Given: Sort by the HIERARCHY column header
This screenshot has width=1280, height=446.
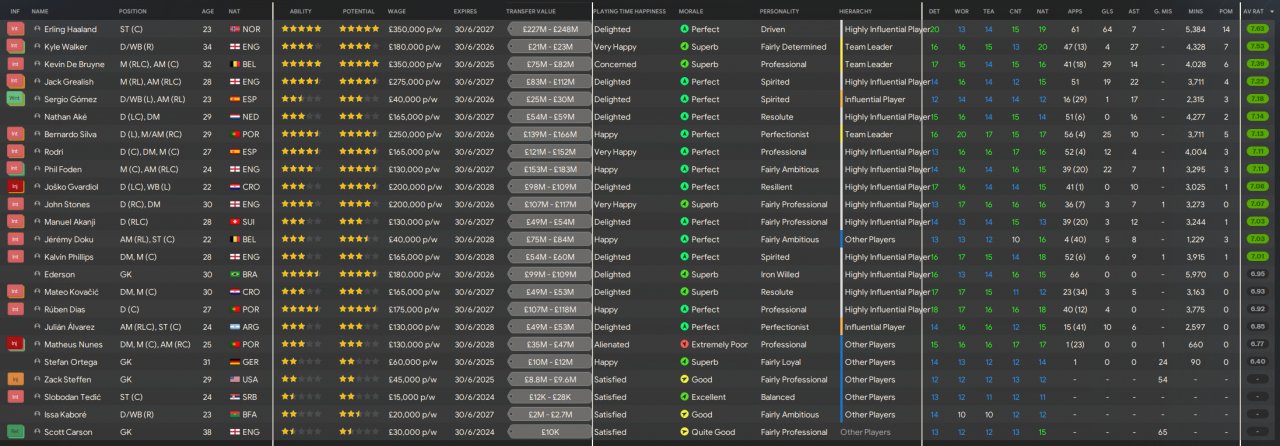Looking at the screenshot, I should (x=855, y=11).
